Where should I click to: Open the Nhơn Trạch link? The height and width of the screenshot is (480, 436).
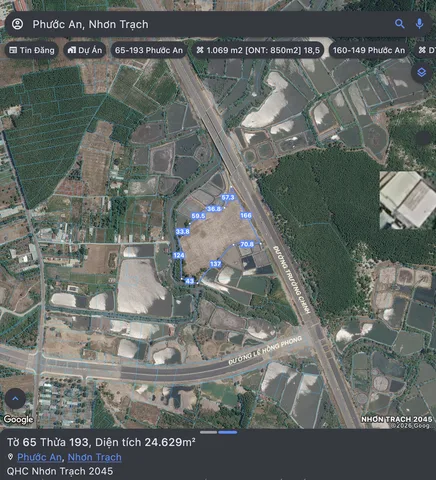coord(95,457)
